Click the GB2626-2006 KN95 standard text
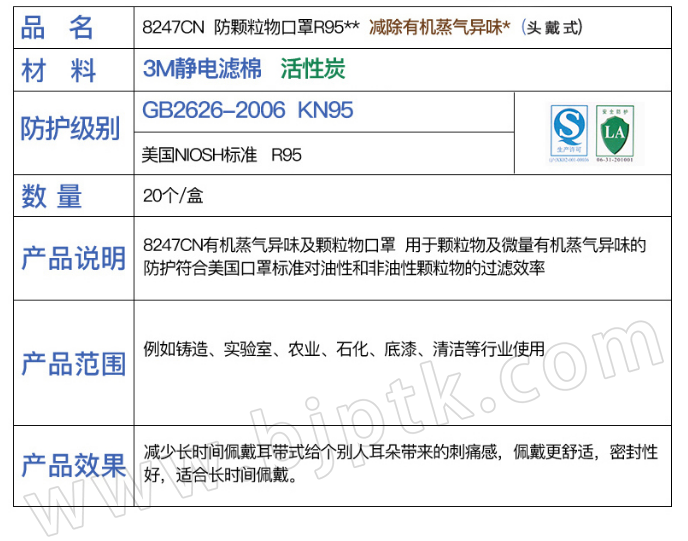This screenshot has width=688, height=541. [247, 110]
